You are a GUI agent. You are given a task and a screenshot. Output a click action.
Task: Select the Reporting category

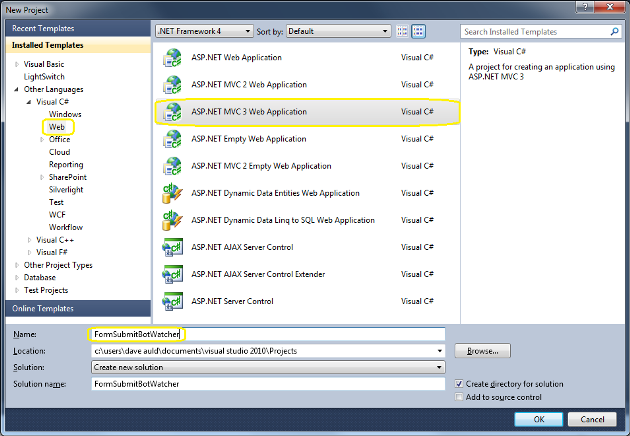66,165
